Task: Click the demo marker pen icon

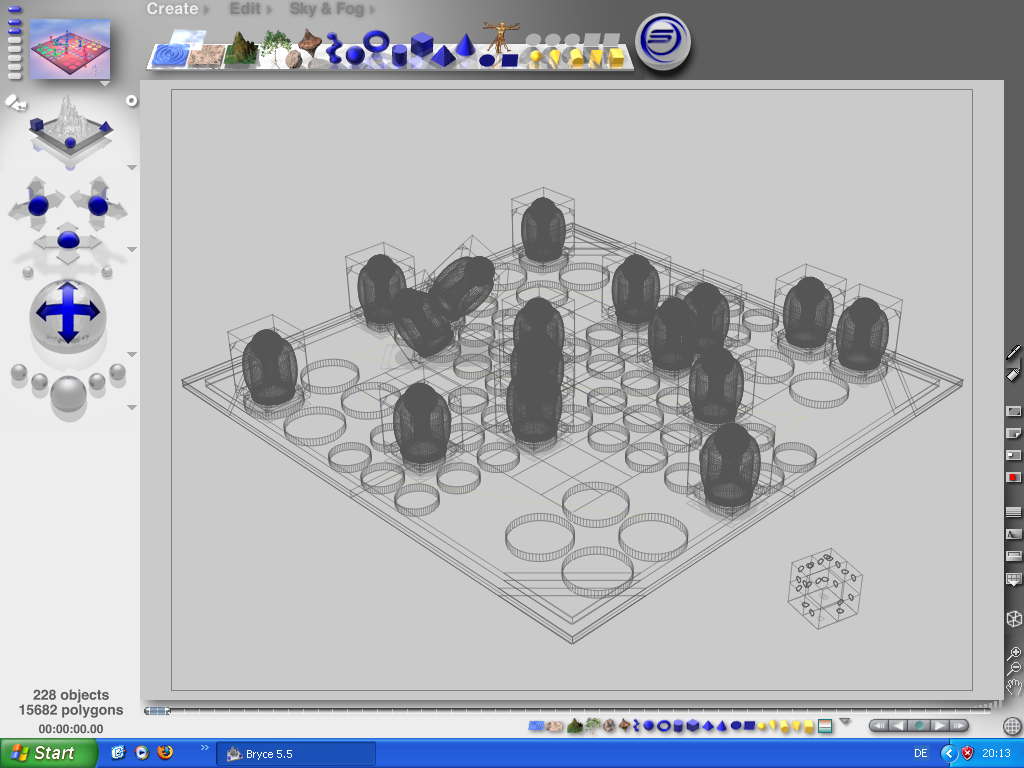Action: 1014,352
